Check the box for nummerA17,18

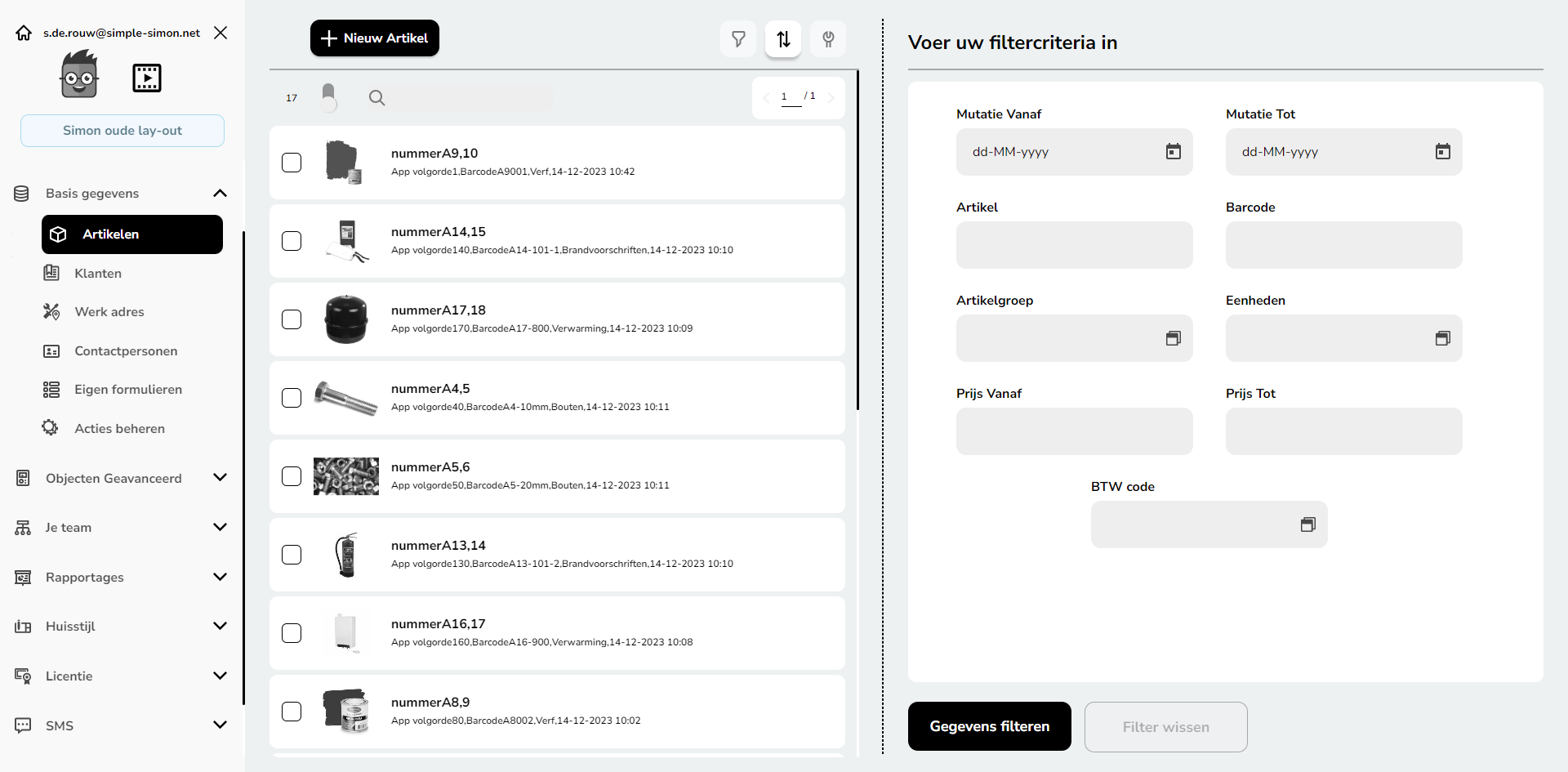(292, 319)
